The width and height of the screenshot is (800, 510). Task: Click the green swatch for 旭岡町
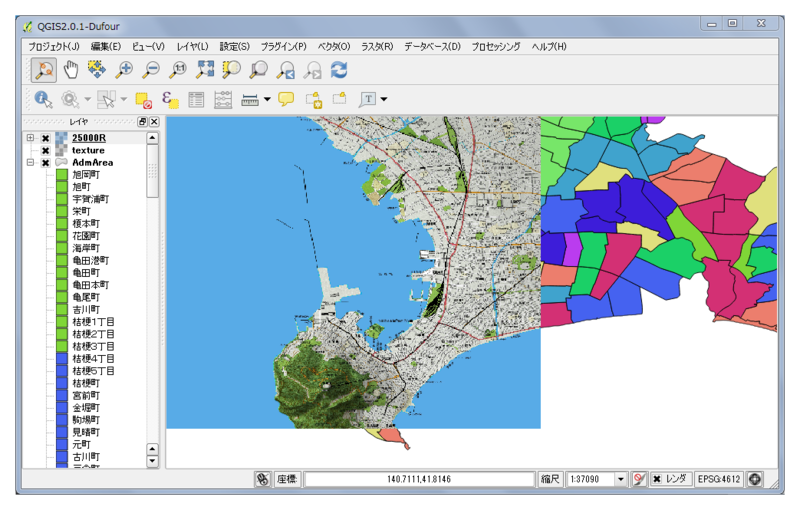click(62, 174)
